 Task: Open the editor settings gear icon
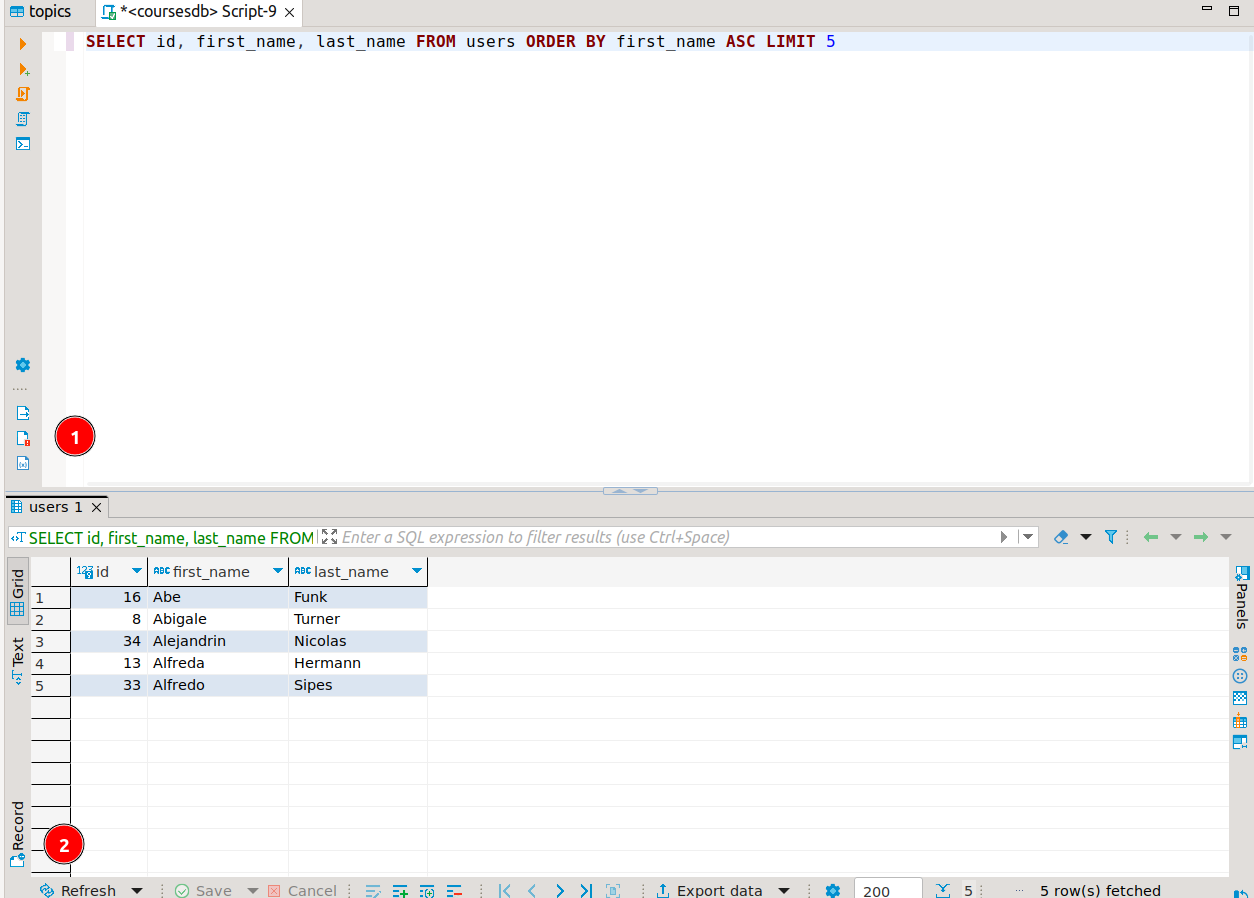pos(22,365)
